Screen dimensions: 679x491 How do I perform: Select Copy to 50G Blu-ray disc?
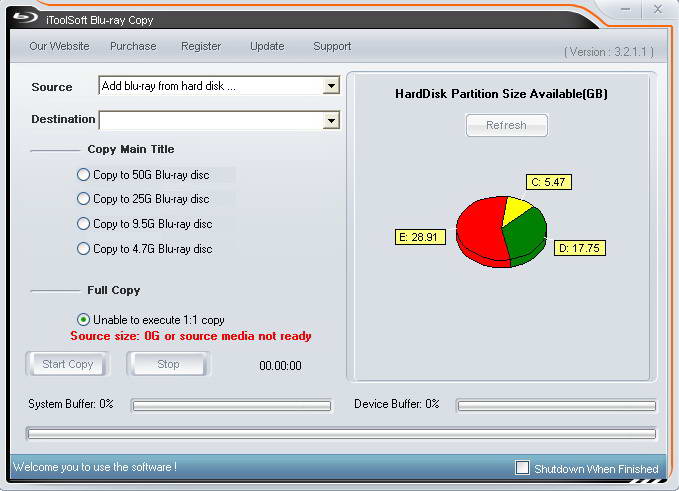(x=143, y=175)
